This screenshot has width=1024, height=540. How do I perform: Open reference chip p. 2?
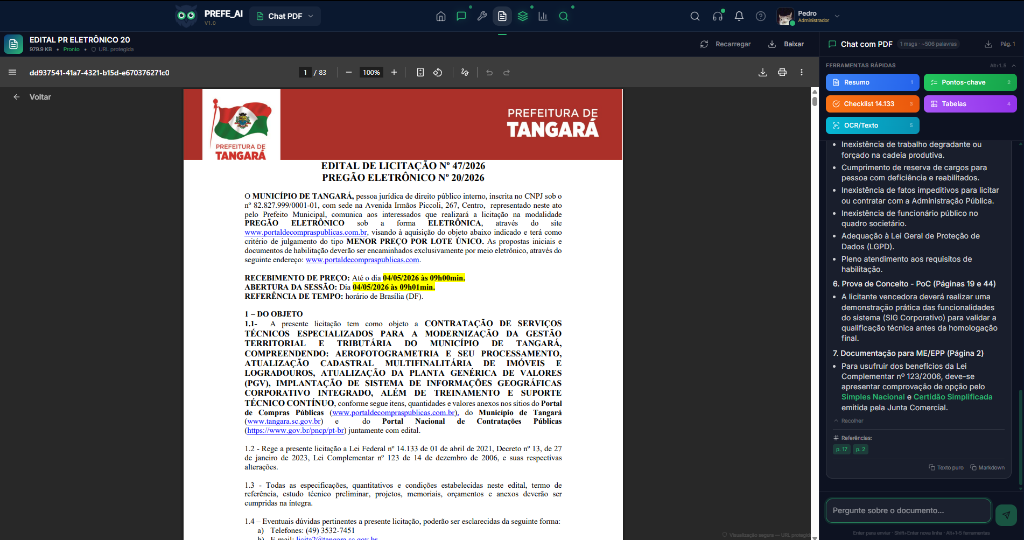pyautogui.click(x=861, y=449)
